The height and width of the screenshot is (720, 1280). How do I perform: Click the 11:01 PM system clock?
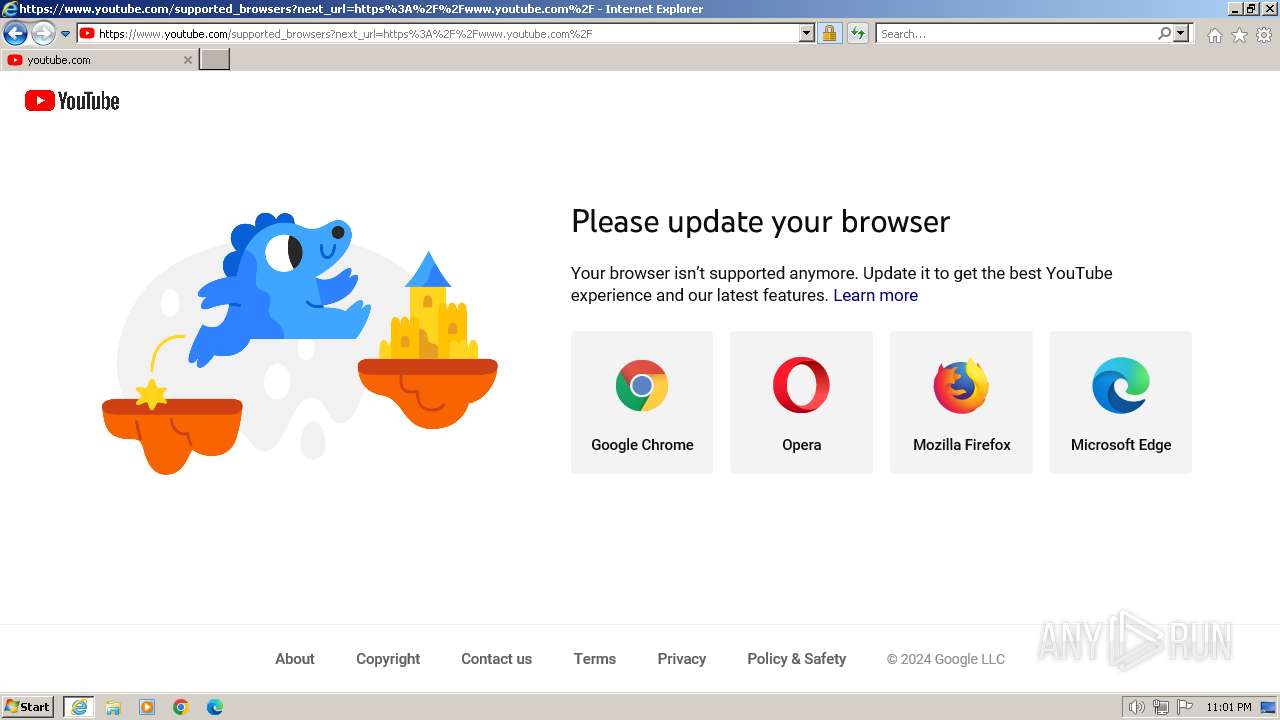point(1229,707)
